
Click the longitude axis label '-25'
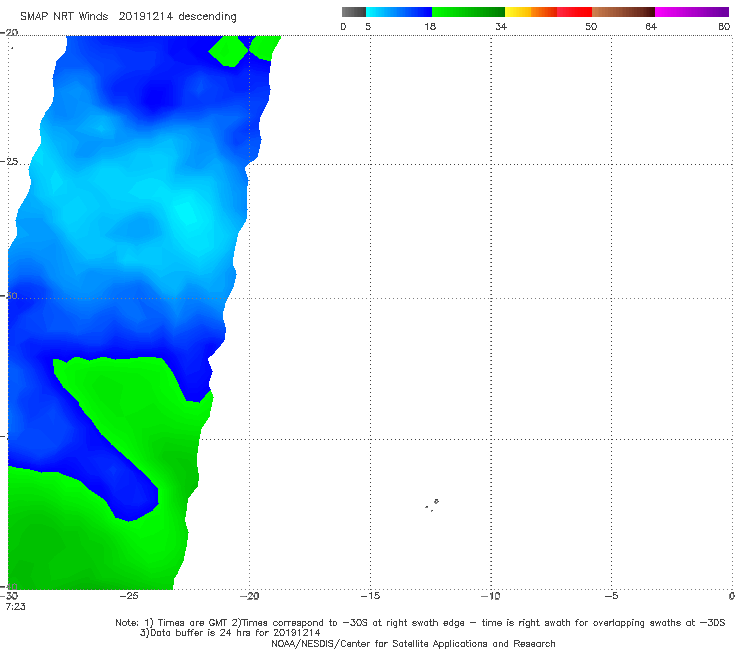point(128,596)
